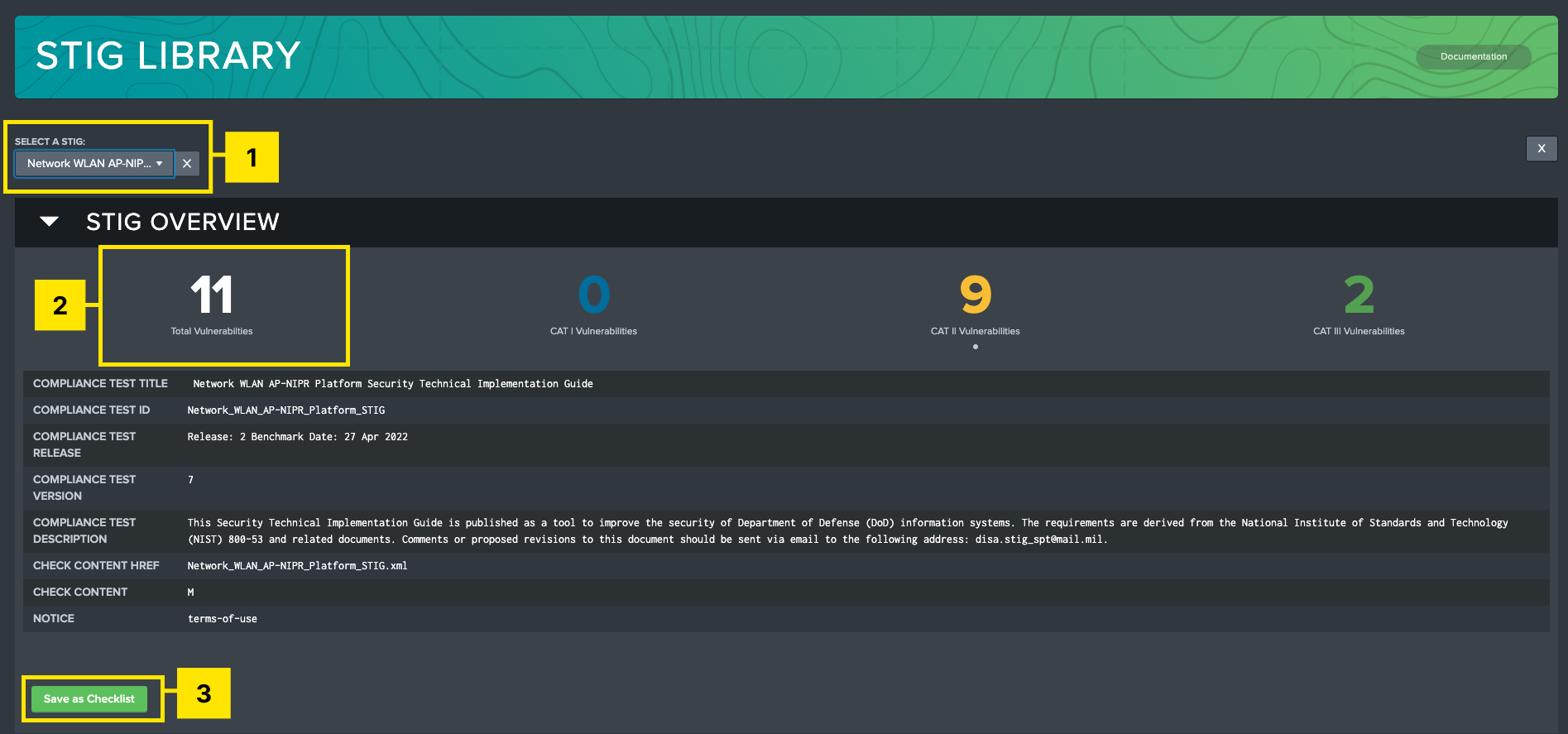This screenshot has height=734, width=1568.
Task: Click the COMPLIANCE TEST VERSION label
Action: click(84, 488)
